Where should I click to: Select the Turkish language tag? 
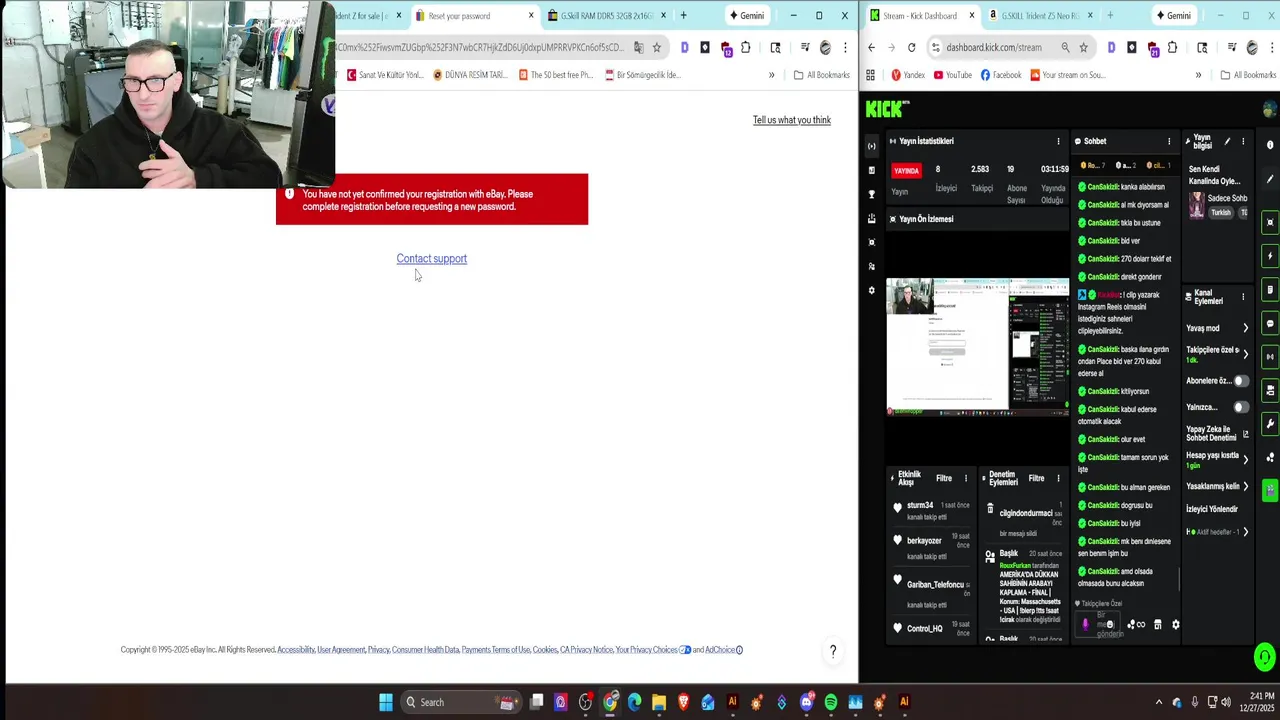(1221, 213)
